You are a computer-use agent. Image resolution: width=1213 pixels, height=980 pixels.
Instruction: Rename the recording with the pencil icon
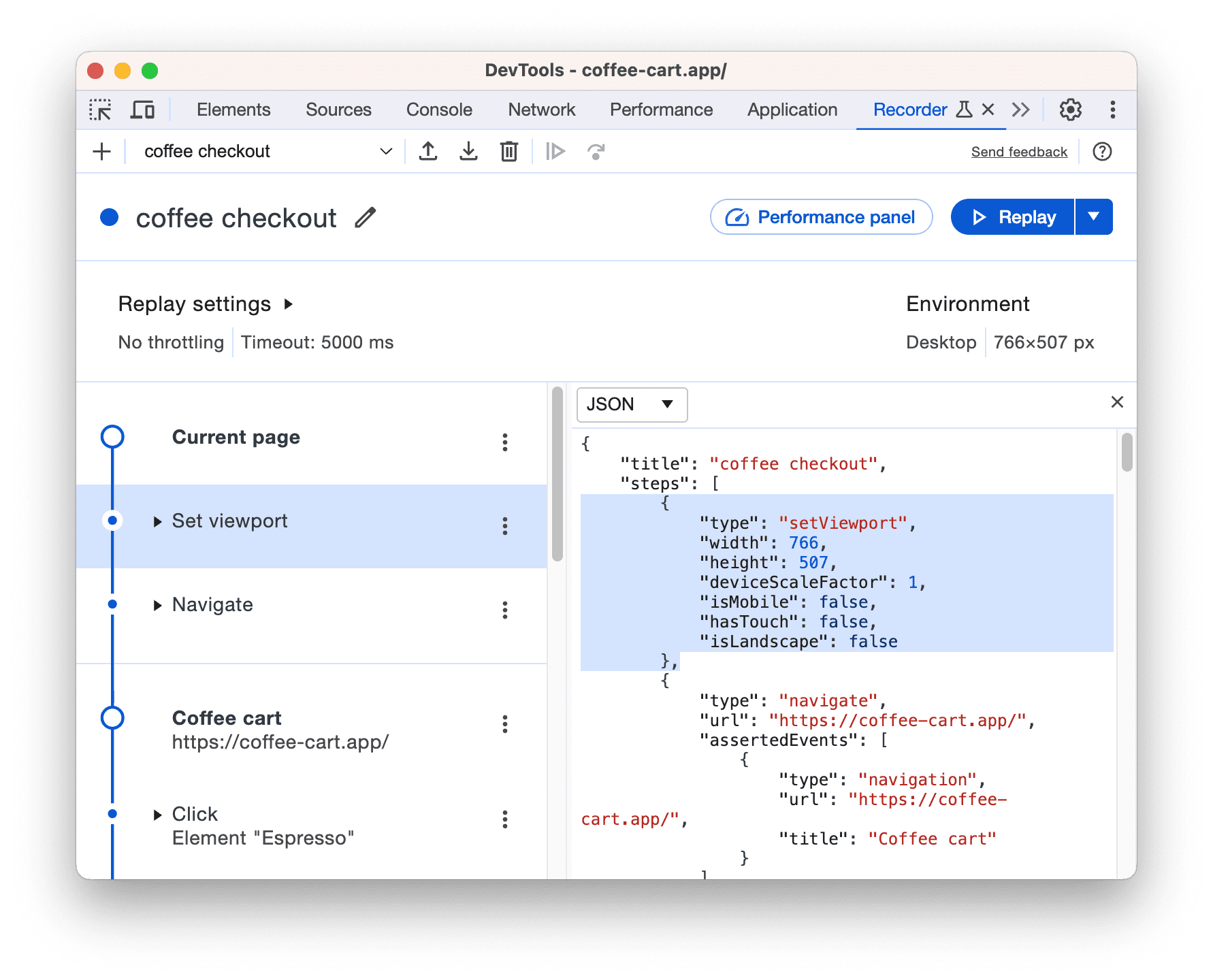pyautogui.click(x=366, y=217)
